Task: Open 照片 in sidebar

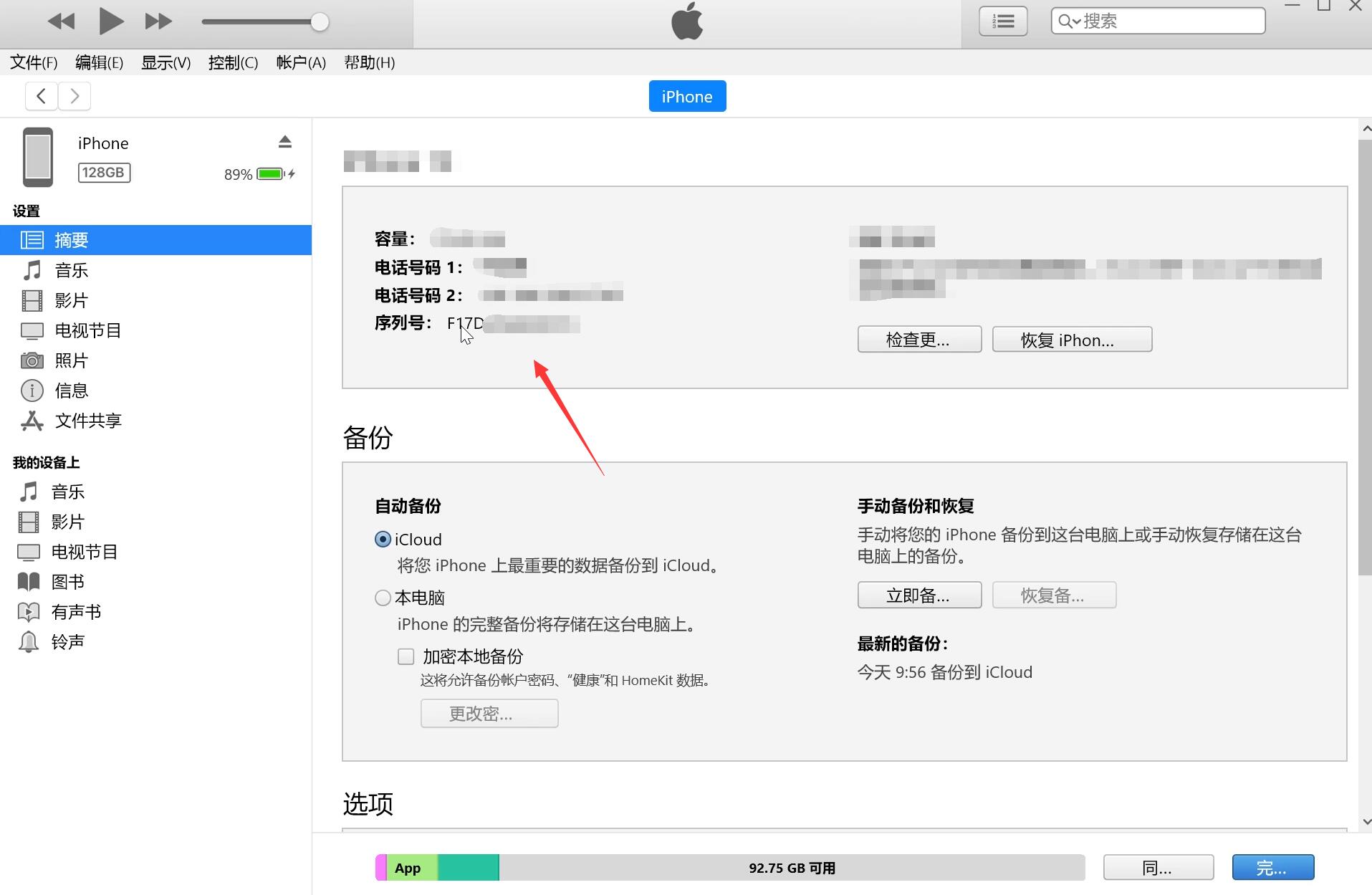Action: pyautogui.click(x=155, y=360)
